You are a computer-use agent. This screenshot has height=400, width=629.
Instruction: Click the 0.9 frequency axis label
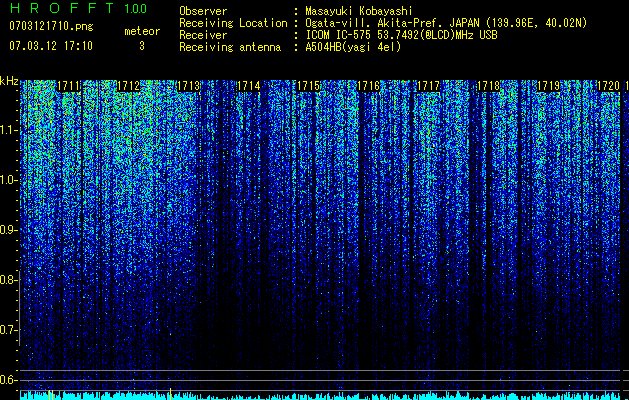(x=7, y=230)
